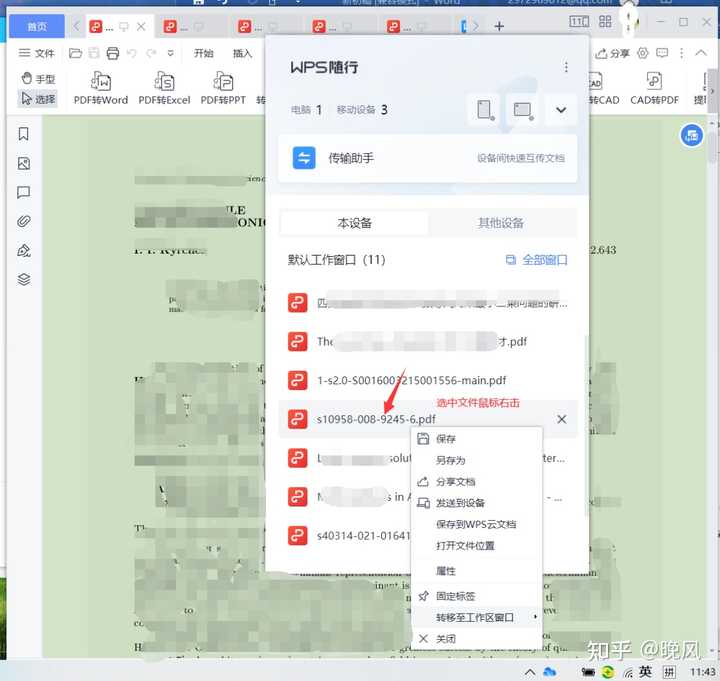Click the cloud icon in system tray
This screenshot has height=681, width=720.
coord(549,672)
